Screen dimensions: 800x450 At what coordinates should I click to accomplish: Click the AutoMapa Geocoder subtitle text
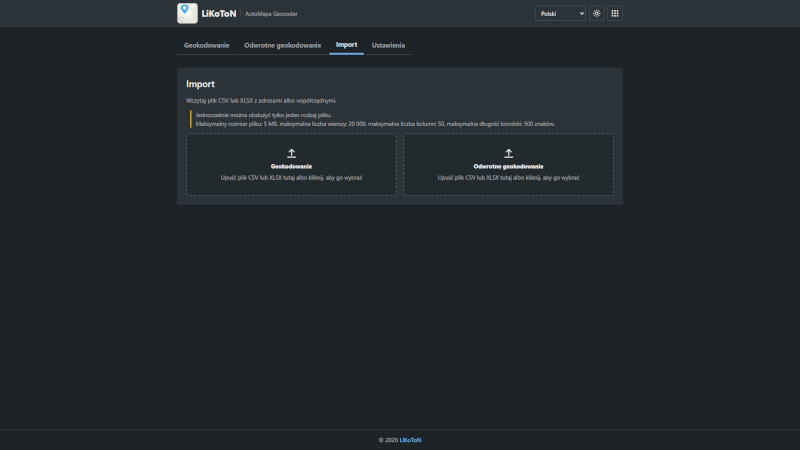coord(271,14)
